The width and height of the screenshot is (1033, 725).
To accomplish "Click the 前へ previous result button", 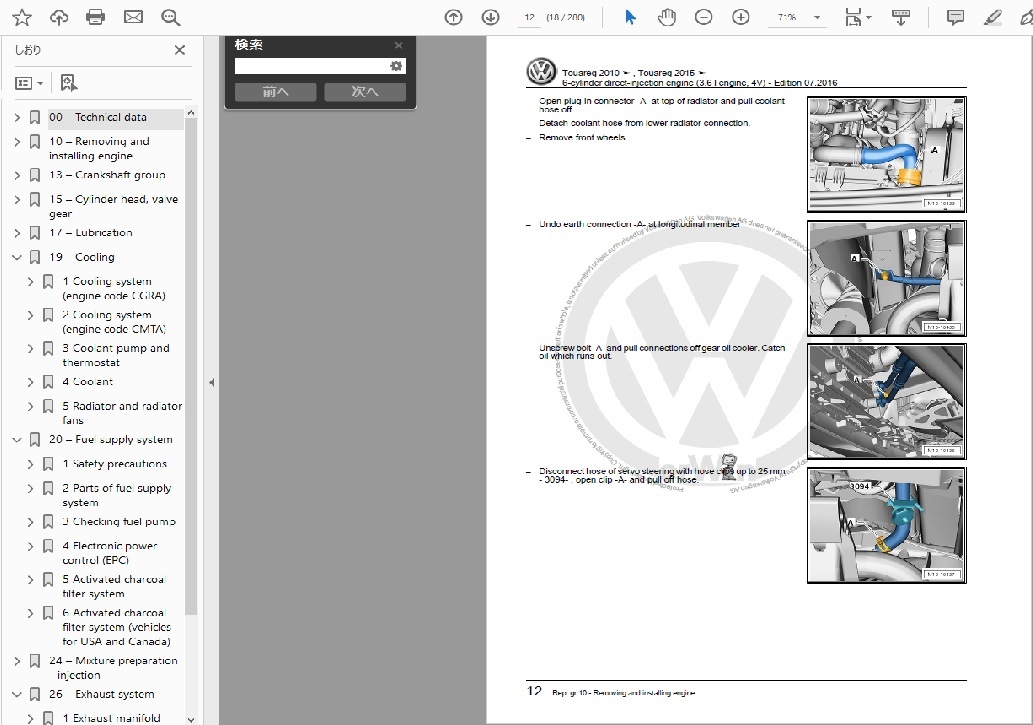I will (275, 92).
